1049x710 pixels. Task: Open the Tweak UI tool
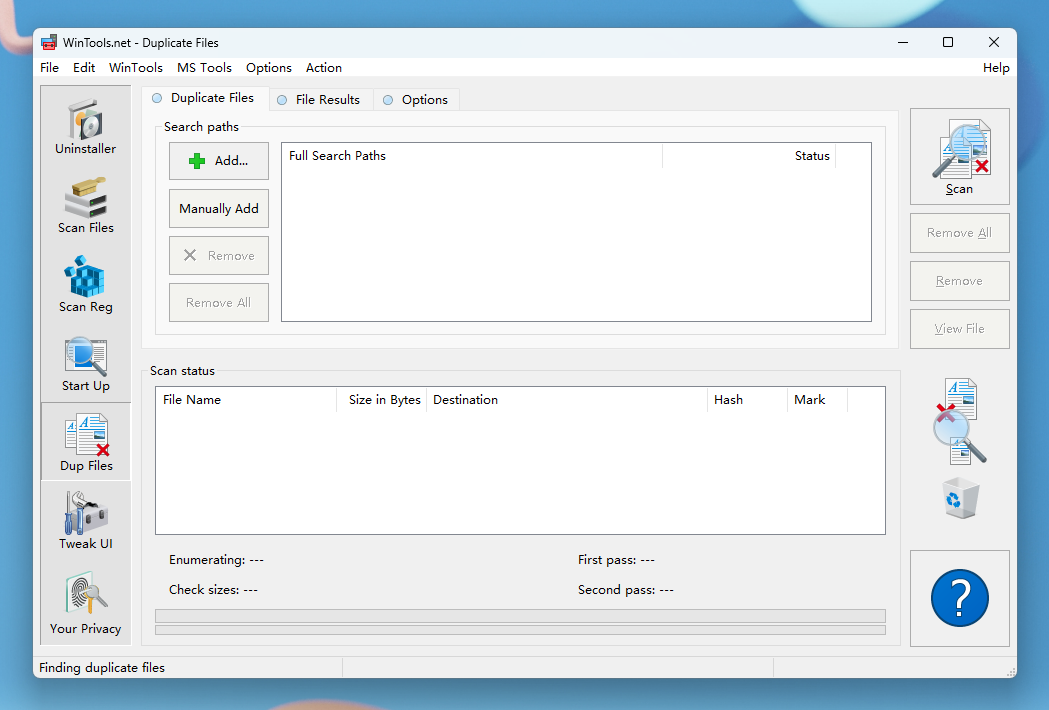tap(86, 521)
